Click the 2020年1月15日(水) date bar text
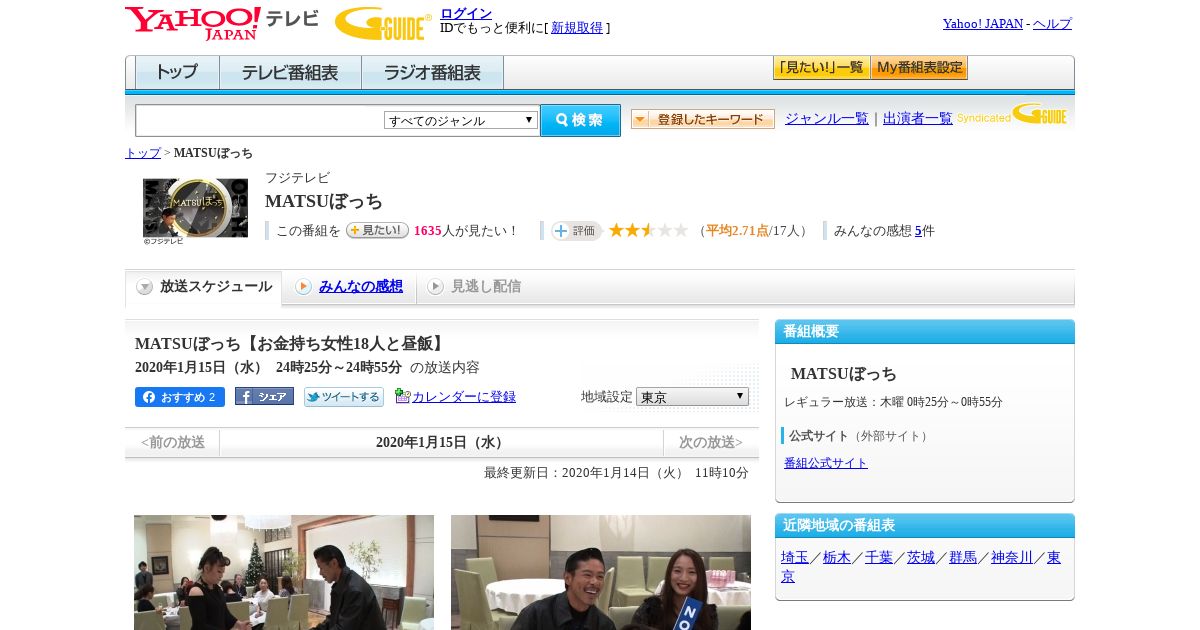1200x630 pixels. 442,442
